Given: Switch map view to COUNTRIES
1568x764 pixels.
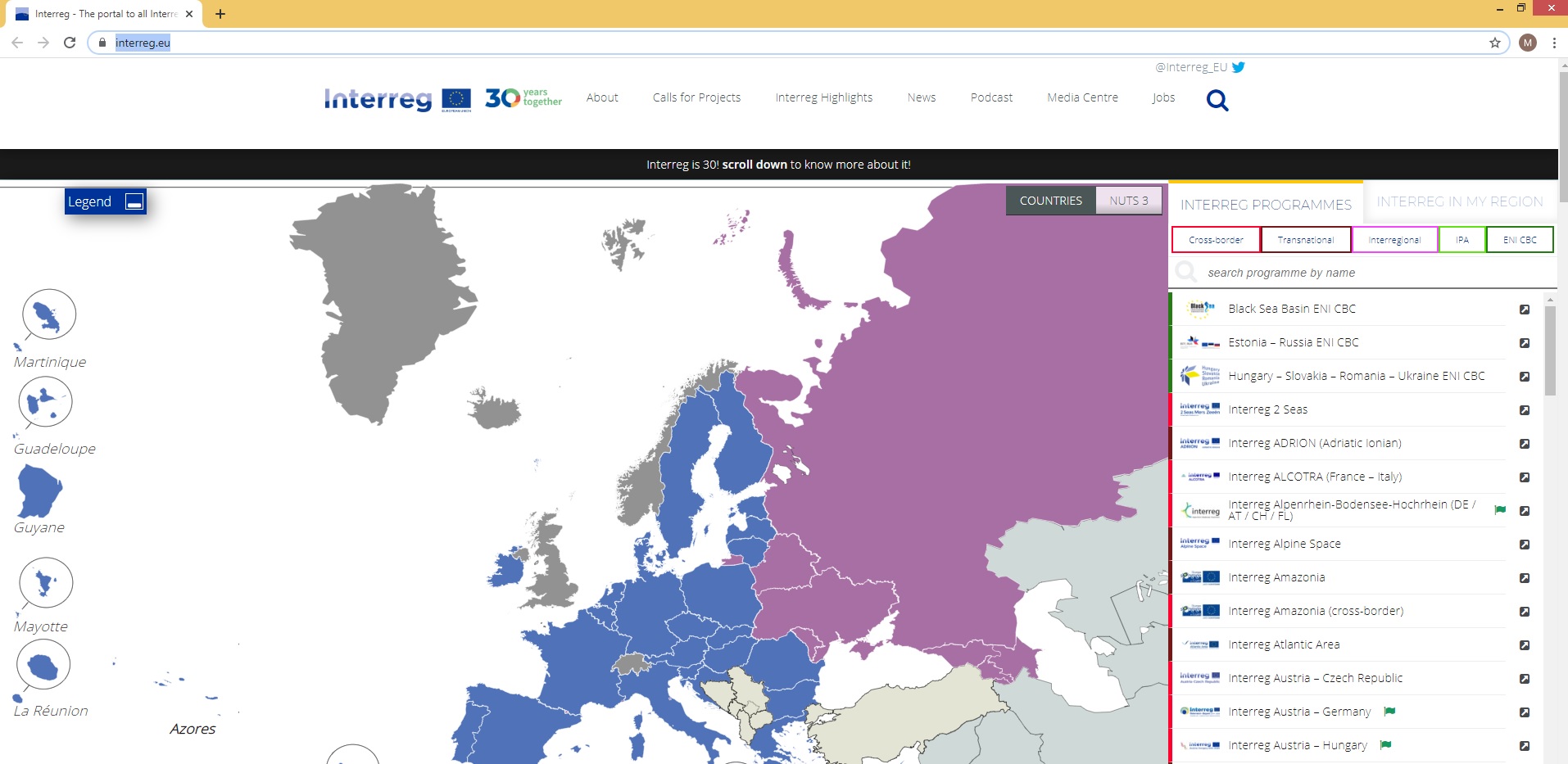Looking at the screenshot, I should (x=1050, y=201).
